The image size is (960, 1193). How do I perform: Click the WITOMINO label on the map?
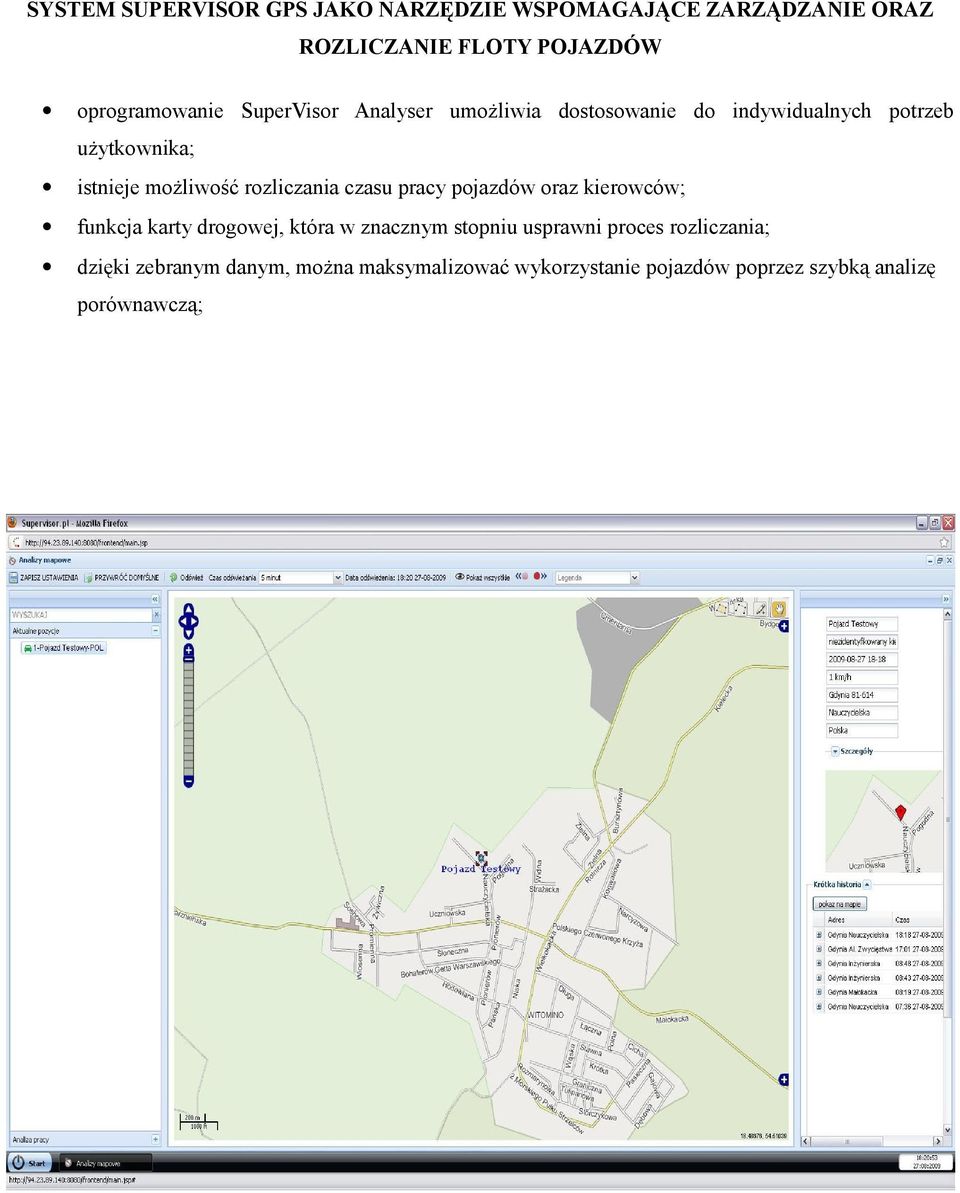click(545, 1015)
